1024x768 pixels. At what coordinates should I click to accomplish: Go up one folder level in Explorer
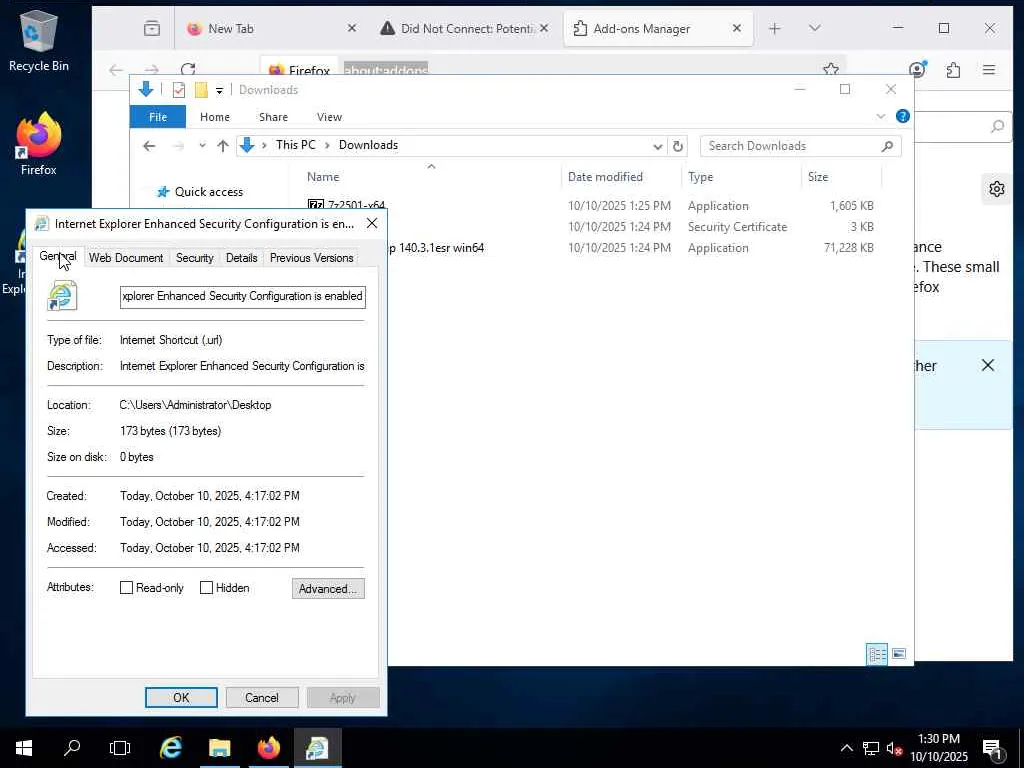coord(223,146)
